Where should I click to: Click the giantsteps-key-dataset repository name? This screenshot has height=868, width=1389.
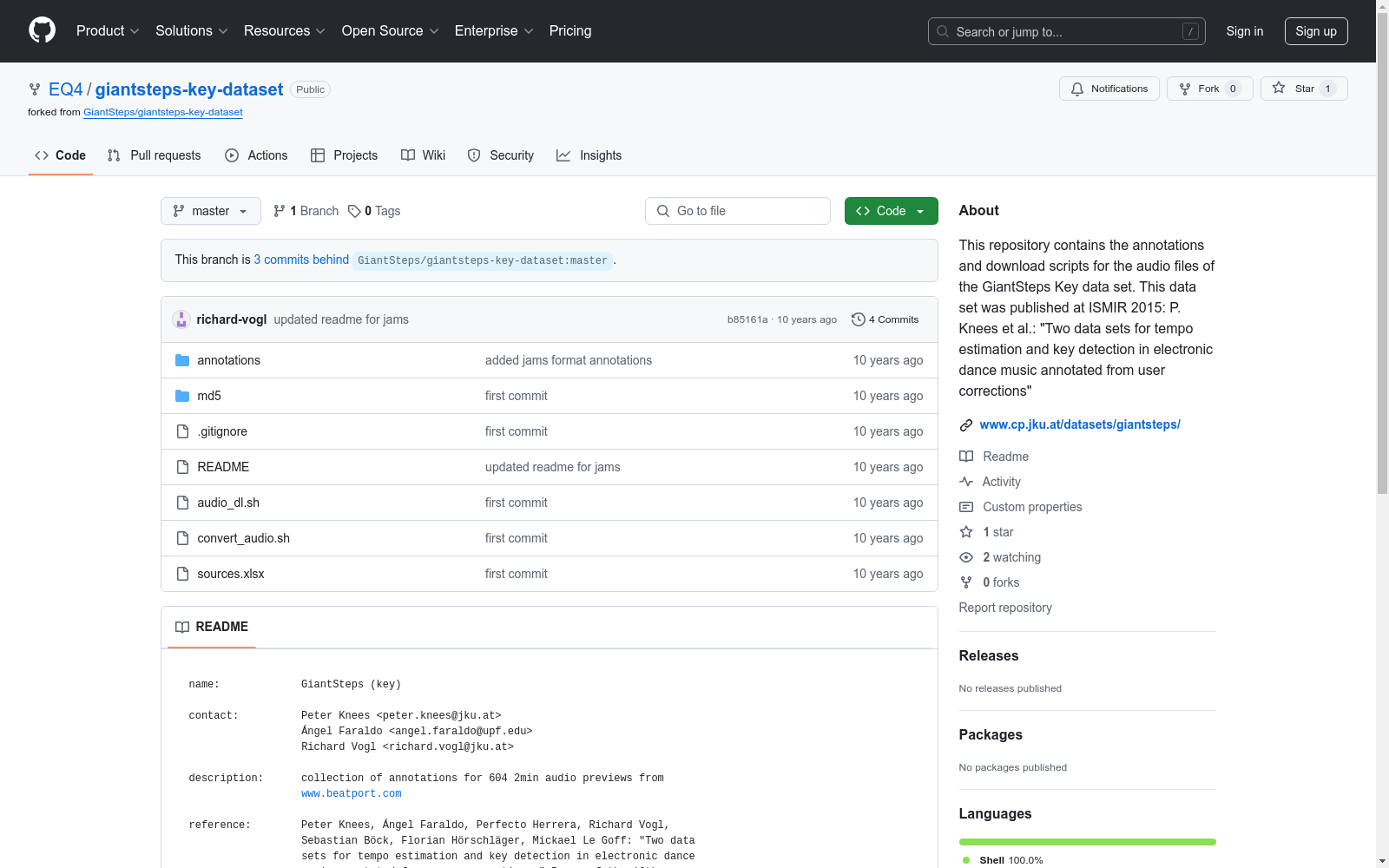[189, 89]
